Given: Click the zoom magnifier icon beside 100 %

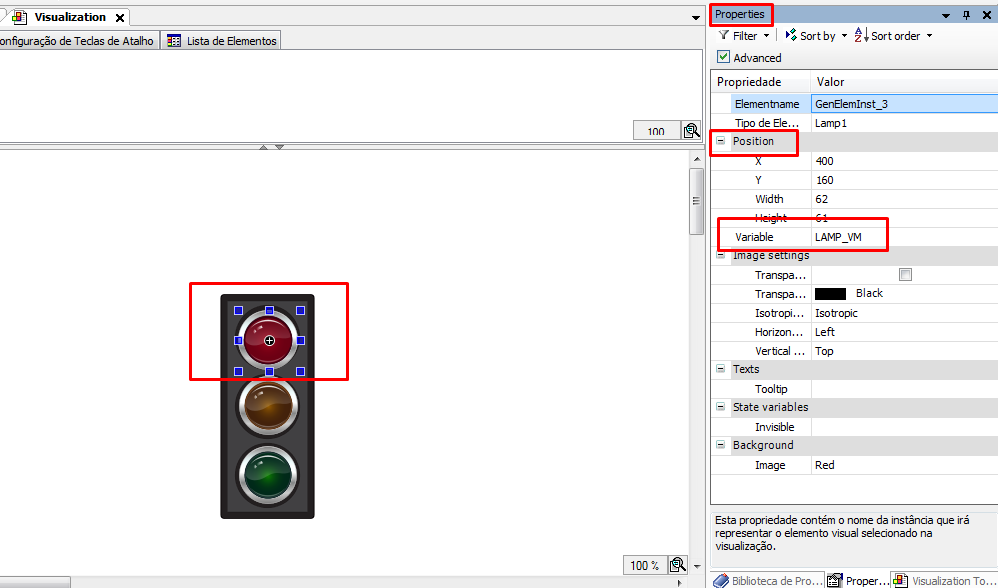Looking at the screenshot, I should (x=677, y=565).
